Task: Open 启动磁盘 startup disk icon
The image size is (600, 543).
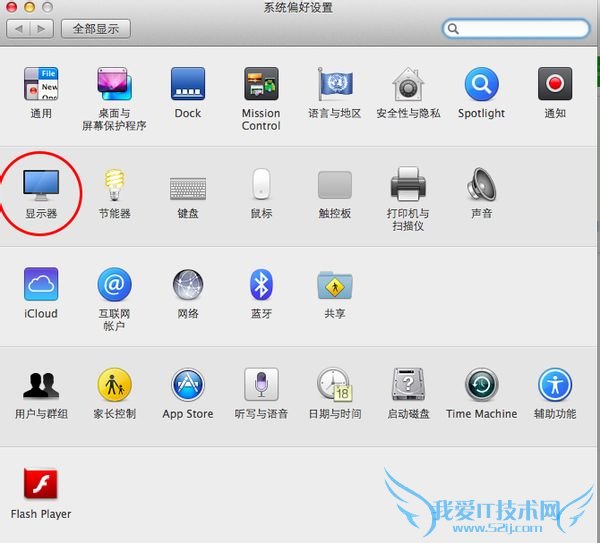Action: tap(408, 384)
